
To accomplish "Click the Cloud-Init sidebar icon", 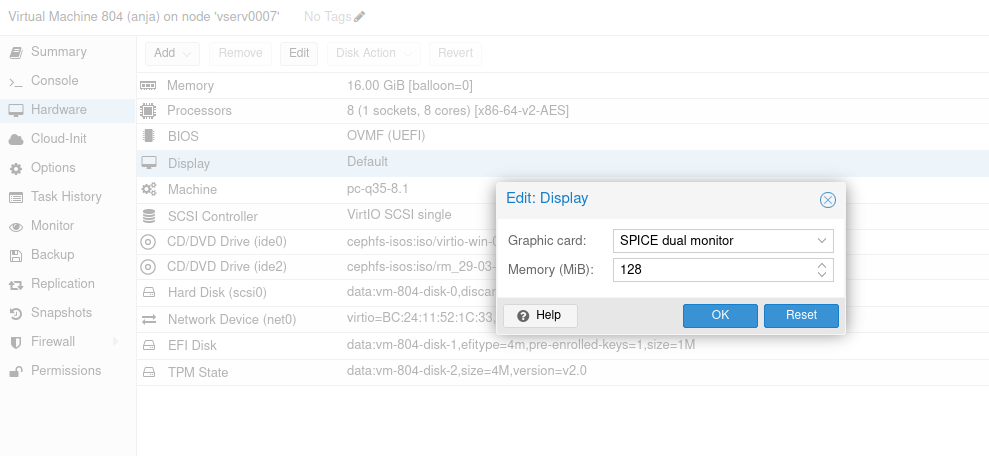I will pyautogui.click(x=15, y=139).
